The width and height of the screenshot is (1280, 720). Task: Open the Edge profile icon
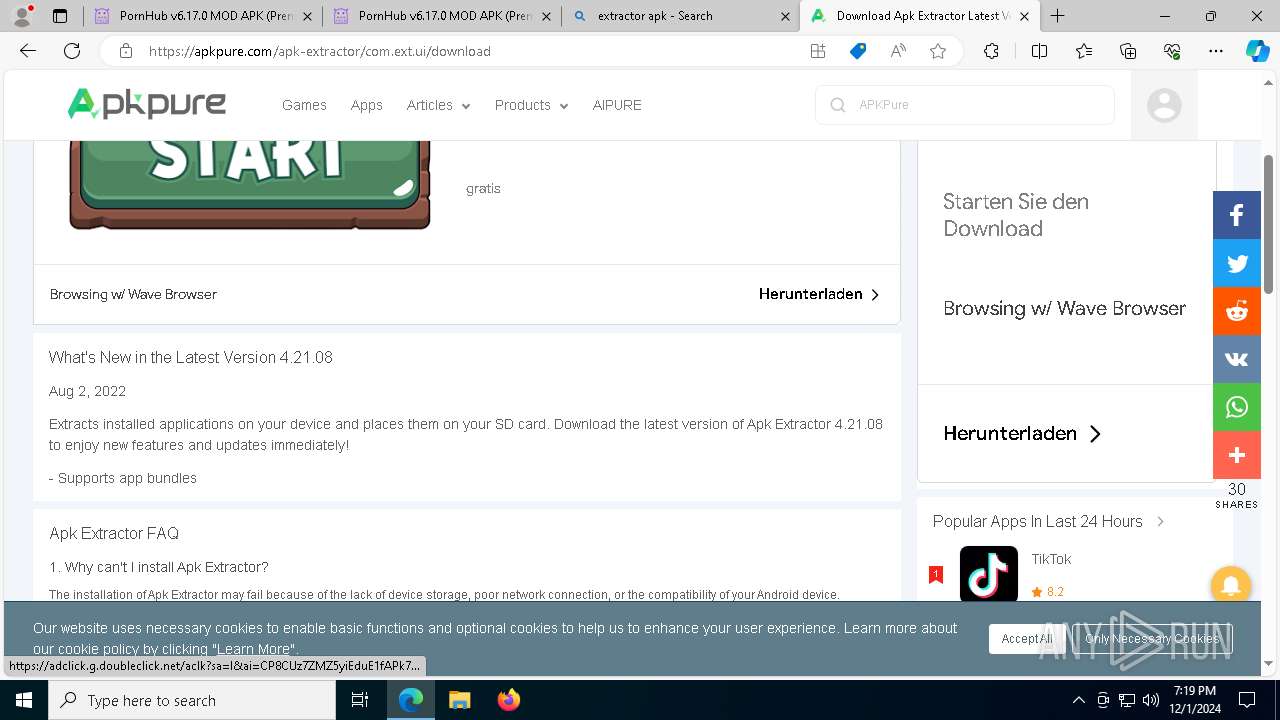tap(21, 16)
